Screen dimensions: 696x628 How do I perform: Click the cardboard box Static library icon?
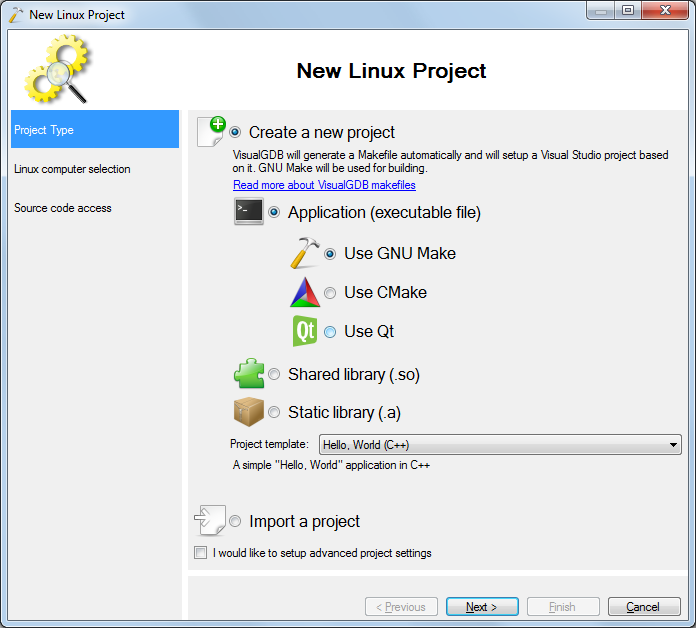(249, 411)
